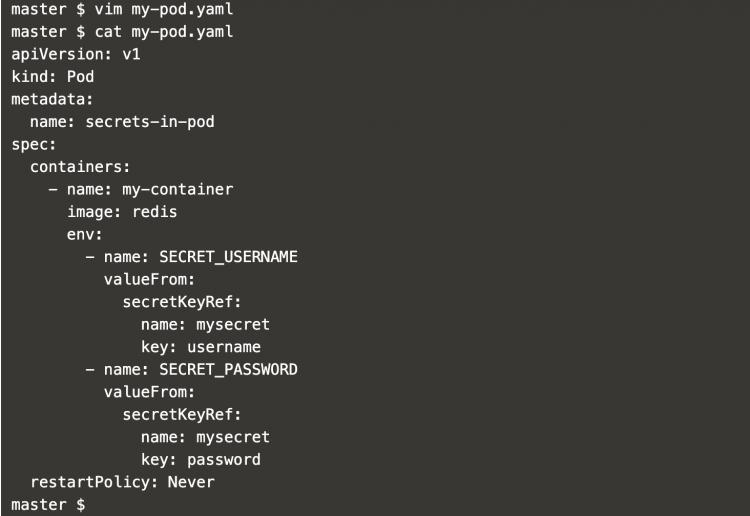750x516 pixels.
Task: Click the spec: key
Action: [x=30, y=143]
